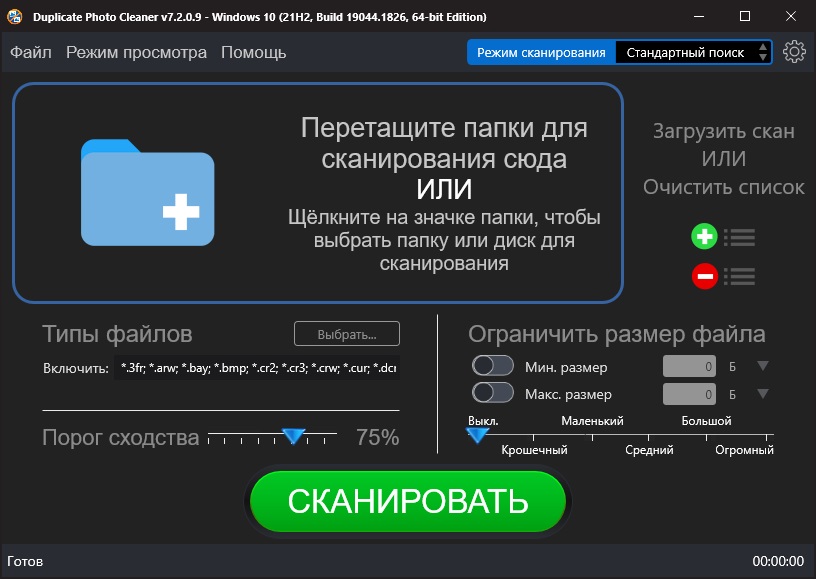Click the 'Выбрать...' button for file types
816x579 pixels.
[x=346, y=333]
